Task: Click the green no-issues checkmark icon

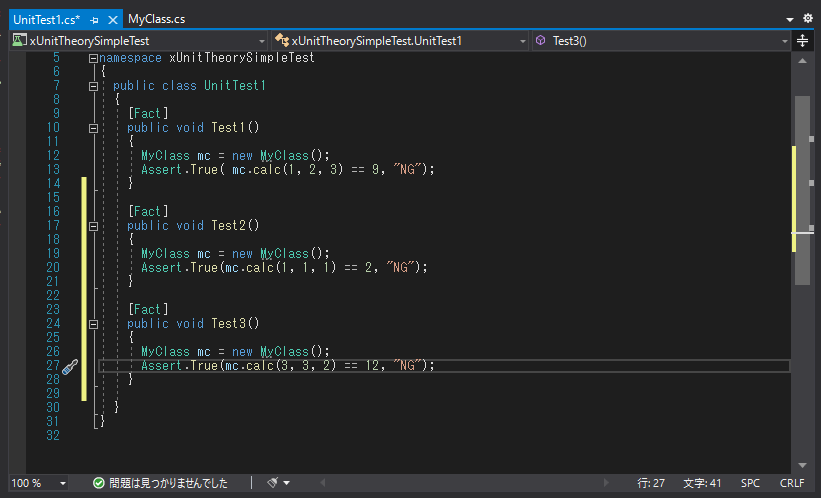Action: pos(98,483)
